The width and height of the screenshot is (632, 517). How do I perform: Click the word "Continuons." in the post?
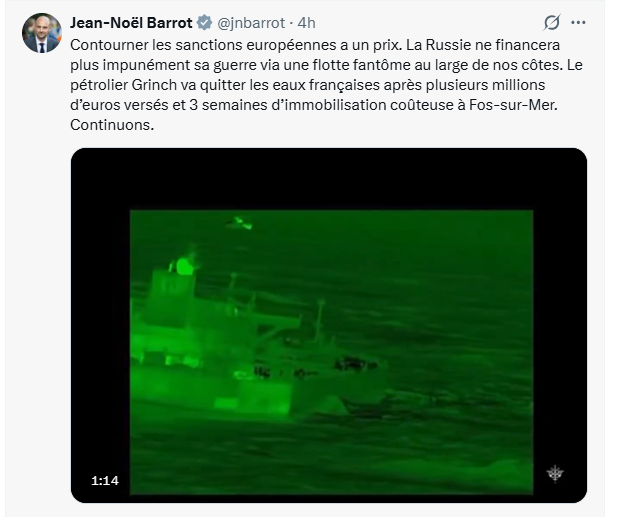pyautogui.click(x=112, y=125)
